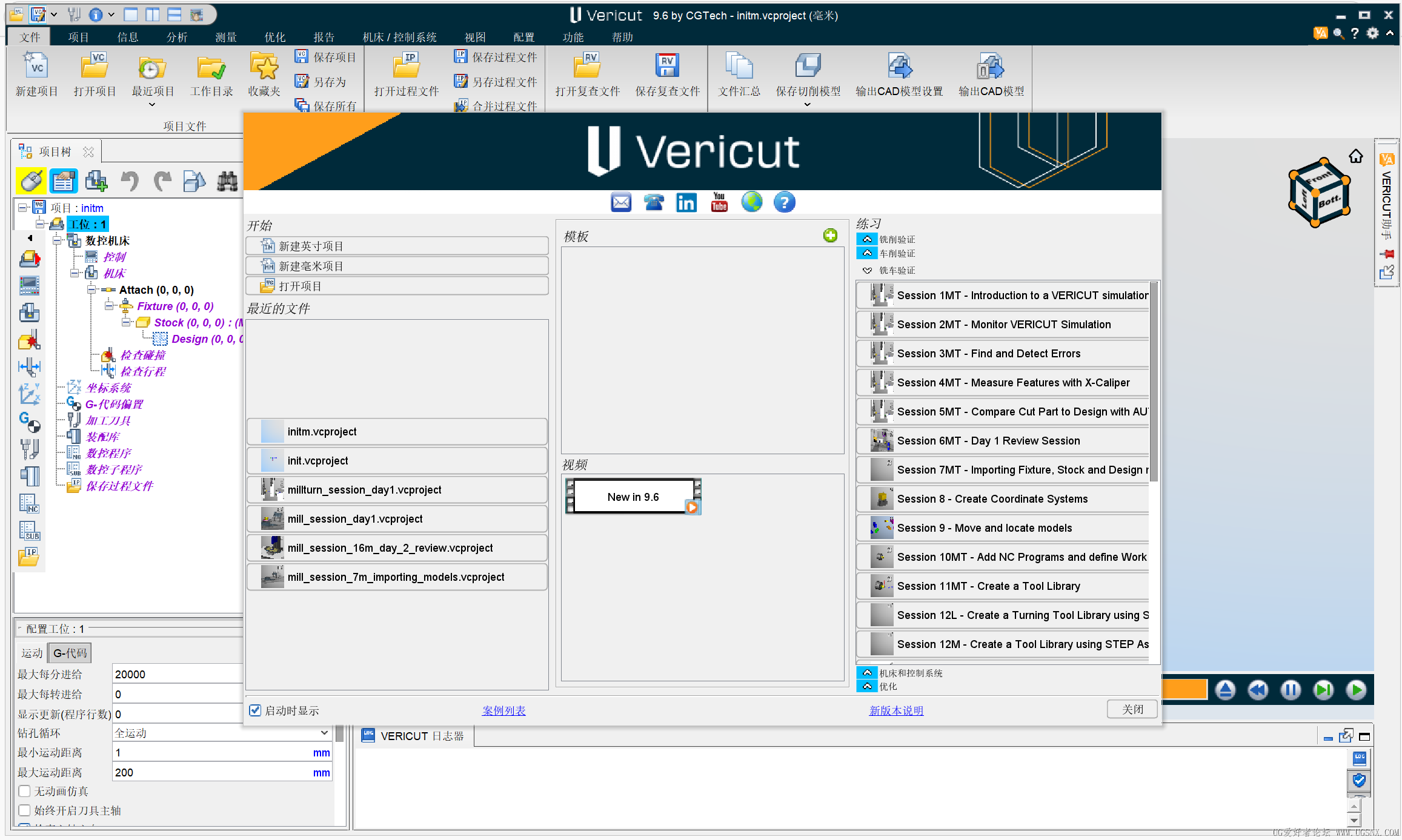This screenshot has height=840, width=1402.
Task: Click the binoculars search icon in project tree
Action: (227, 181)
